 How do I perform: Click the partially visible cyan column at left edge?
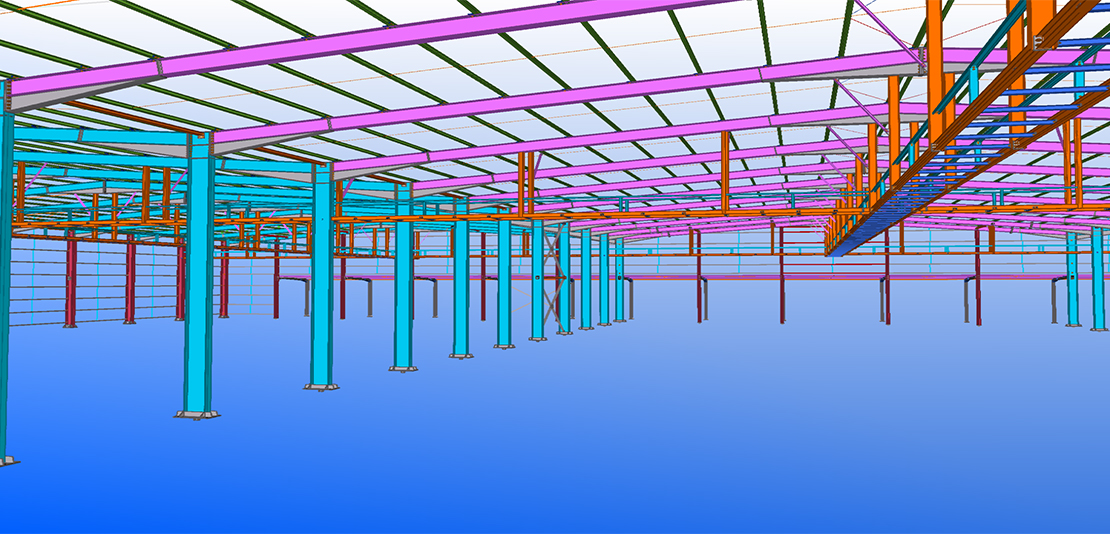[5, 300]
